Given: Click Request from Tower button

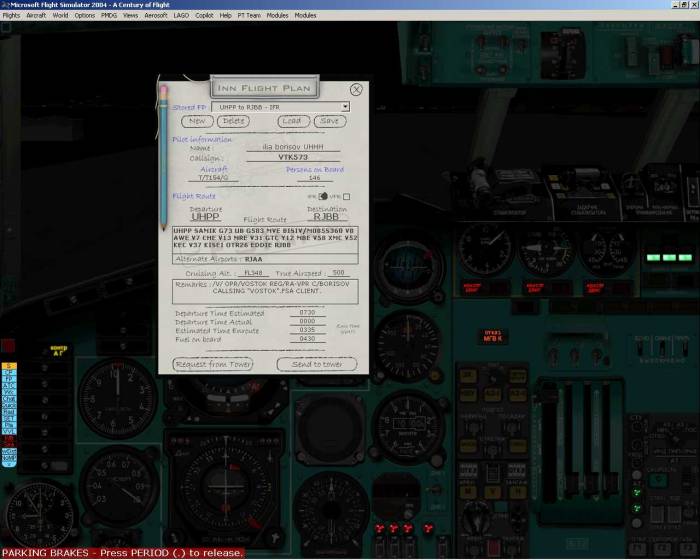Looking at the screenshot, I should pyautogui.click(x=213, y=364).
